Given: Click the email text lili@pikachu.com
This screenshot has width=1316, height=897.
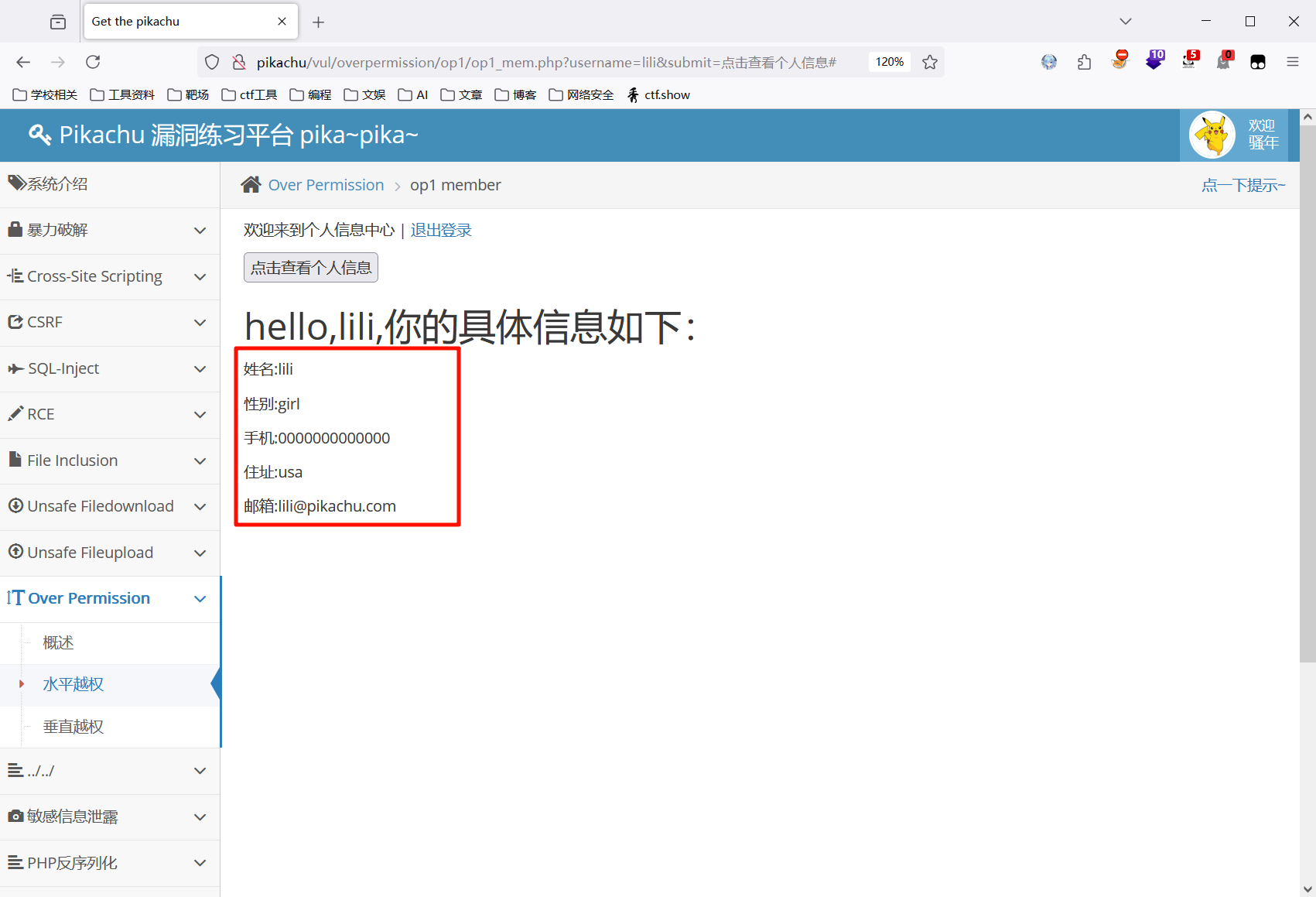Looking at the screenshot, I should tap(337, 506).
